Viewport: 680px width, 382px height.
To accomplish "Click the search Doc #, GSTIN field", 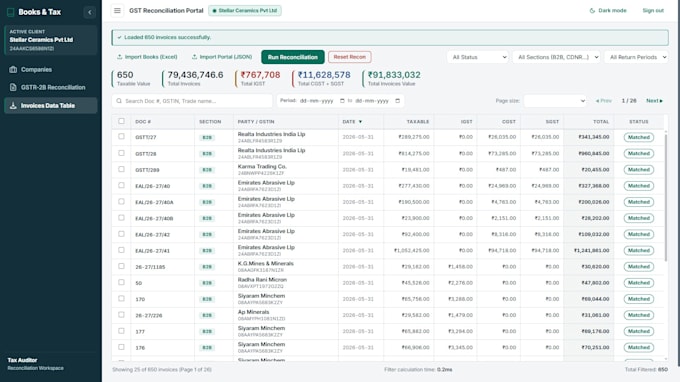I will (x=192, y=101).
